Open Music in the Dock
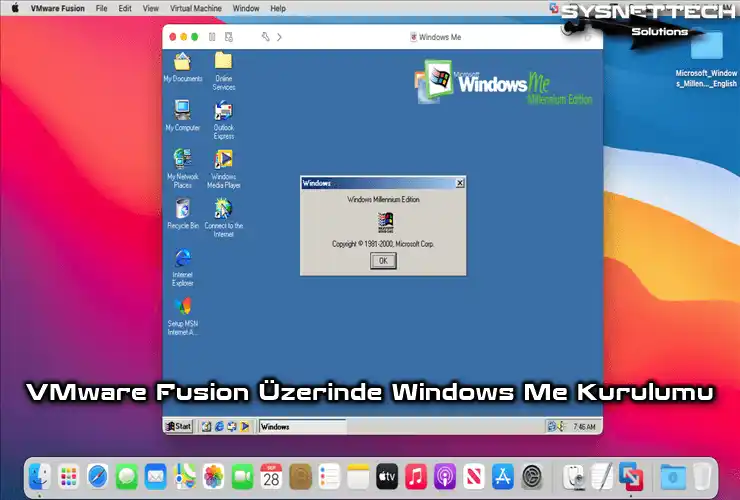 416,476
